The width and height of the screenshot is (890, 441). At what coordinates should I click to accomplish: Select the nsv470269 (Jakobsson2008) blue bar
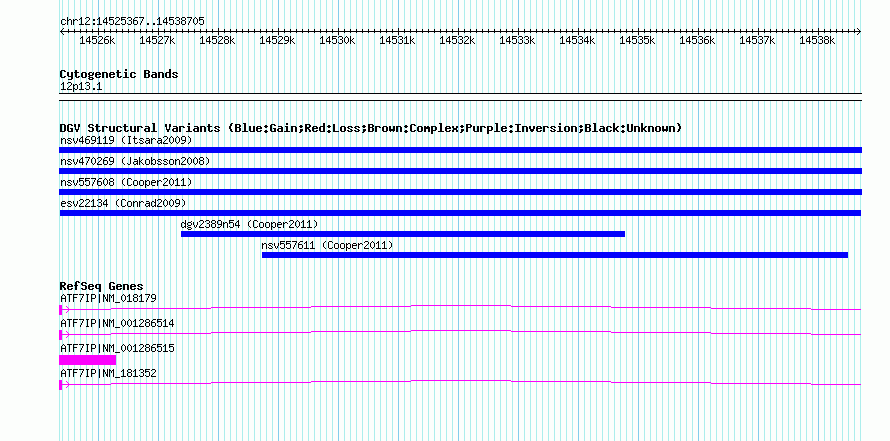pyautogui.click(x=460, y=171)
